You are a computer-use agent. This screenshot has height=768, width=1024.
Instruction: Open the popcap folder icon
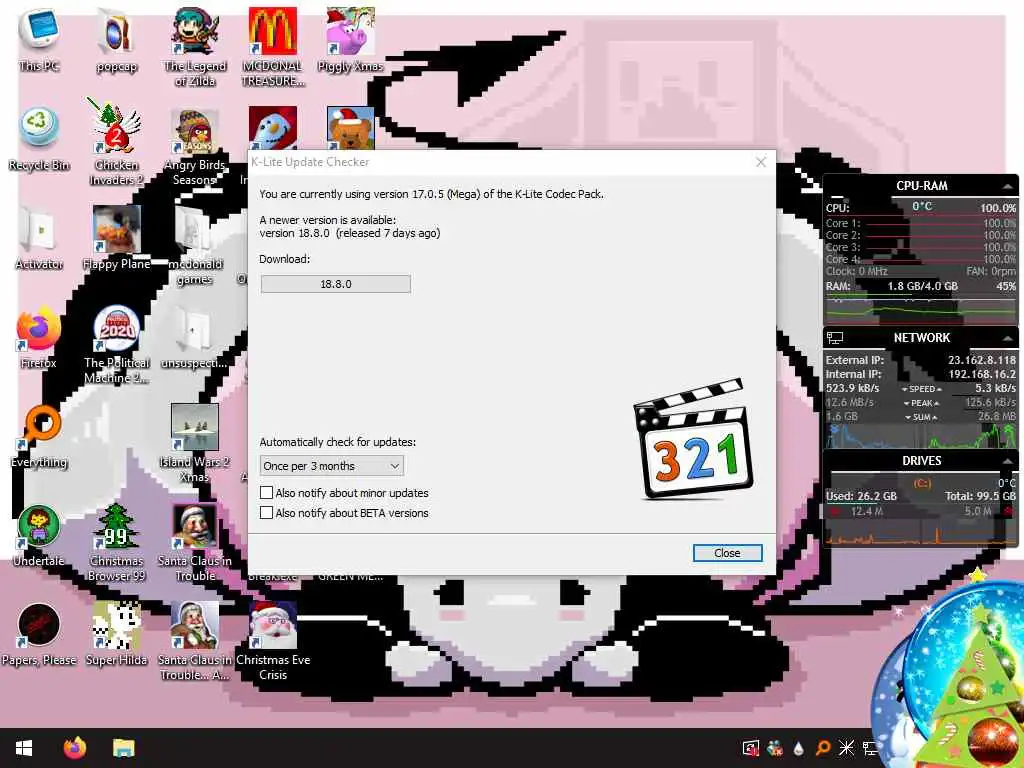point(116,40)
